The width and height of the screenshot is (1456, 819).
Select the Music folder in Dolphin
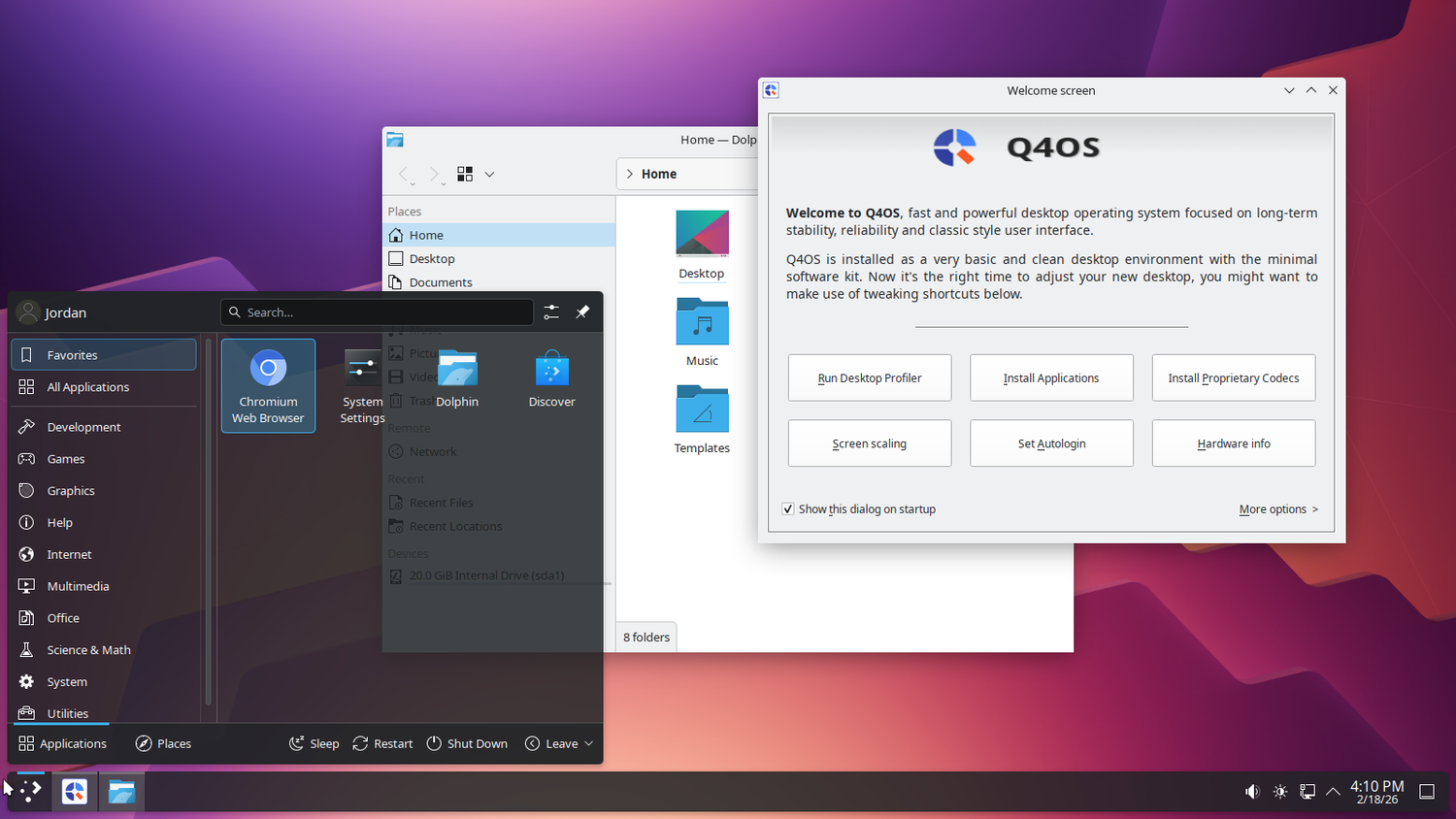tap(702, 332)
